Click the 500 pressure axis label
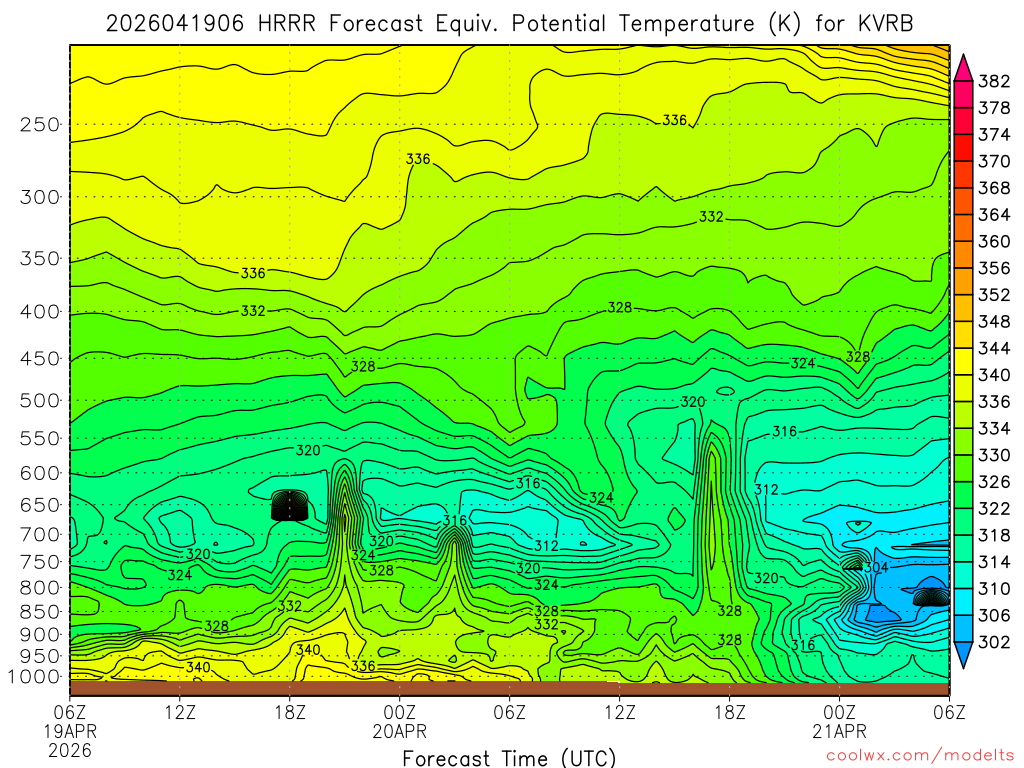Screen dimensions: 1024x768 coord(40,401)
